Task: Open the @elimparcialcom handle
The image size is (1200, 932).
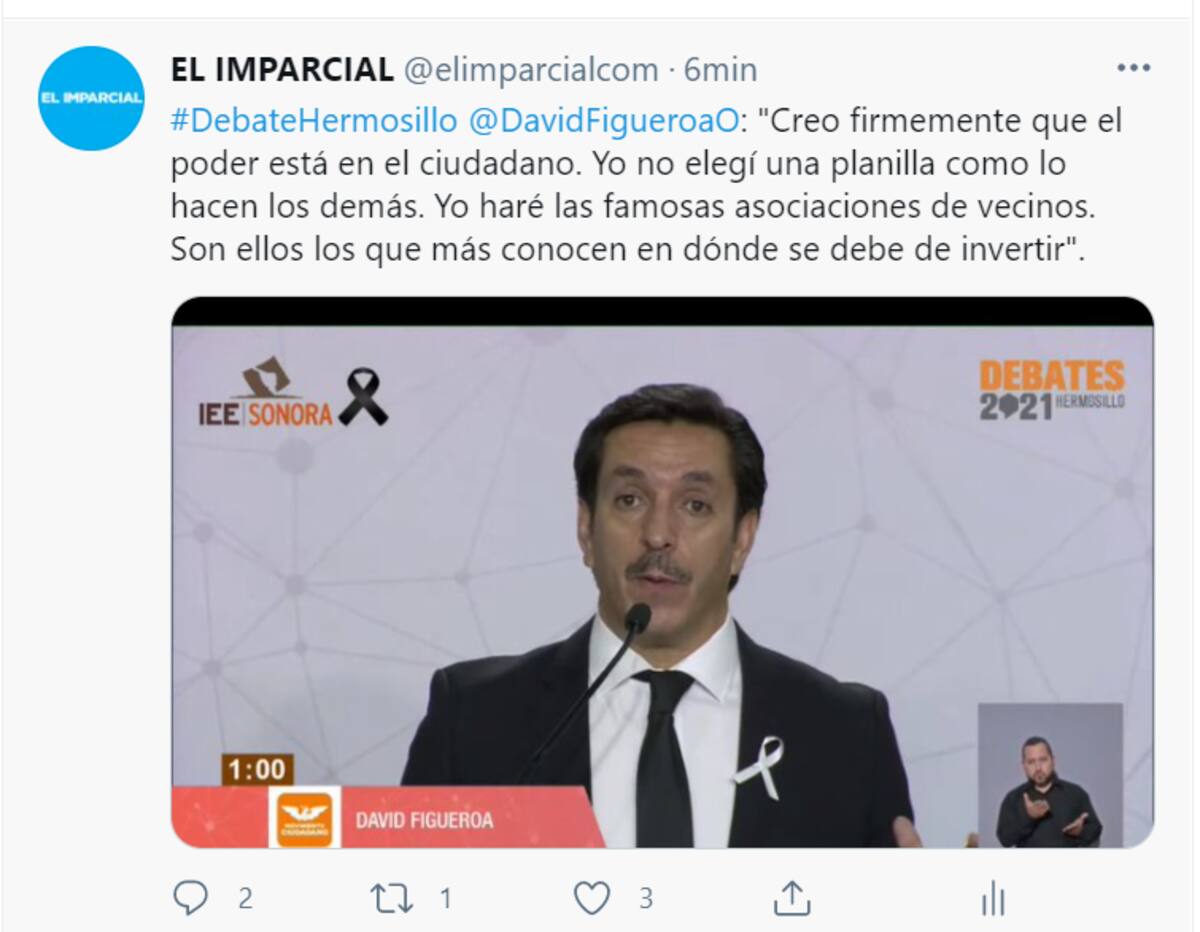Action: 531,70
